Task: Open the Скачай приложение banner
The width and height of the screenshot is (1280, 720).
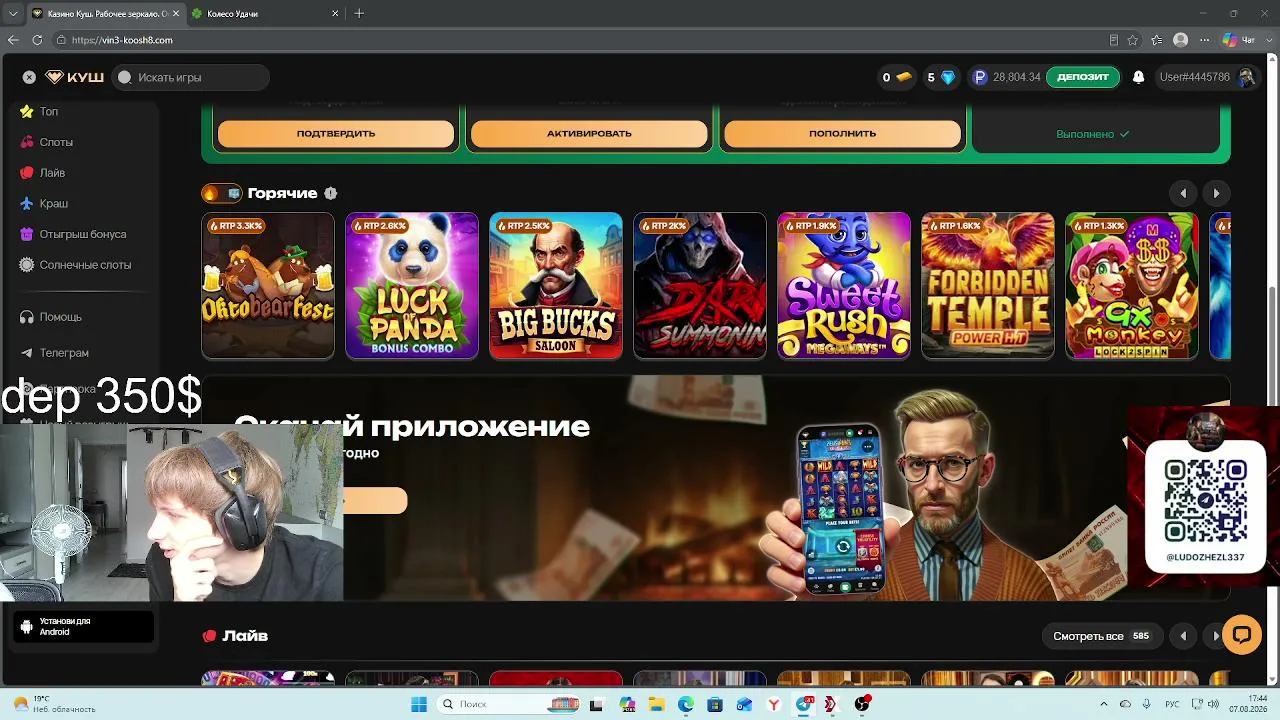Action: 715,490
